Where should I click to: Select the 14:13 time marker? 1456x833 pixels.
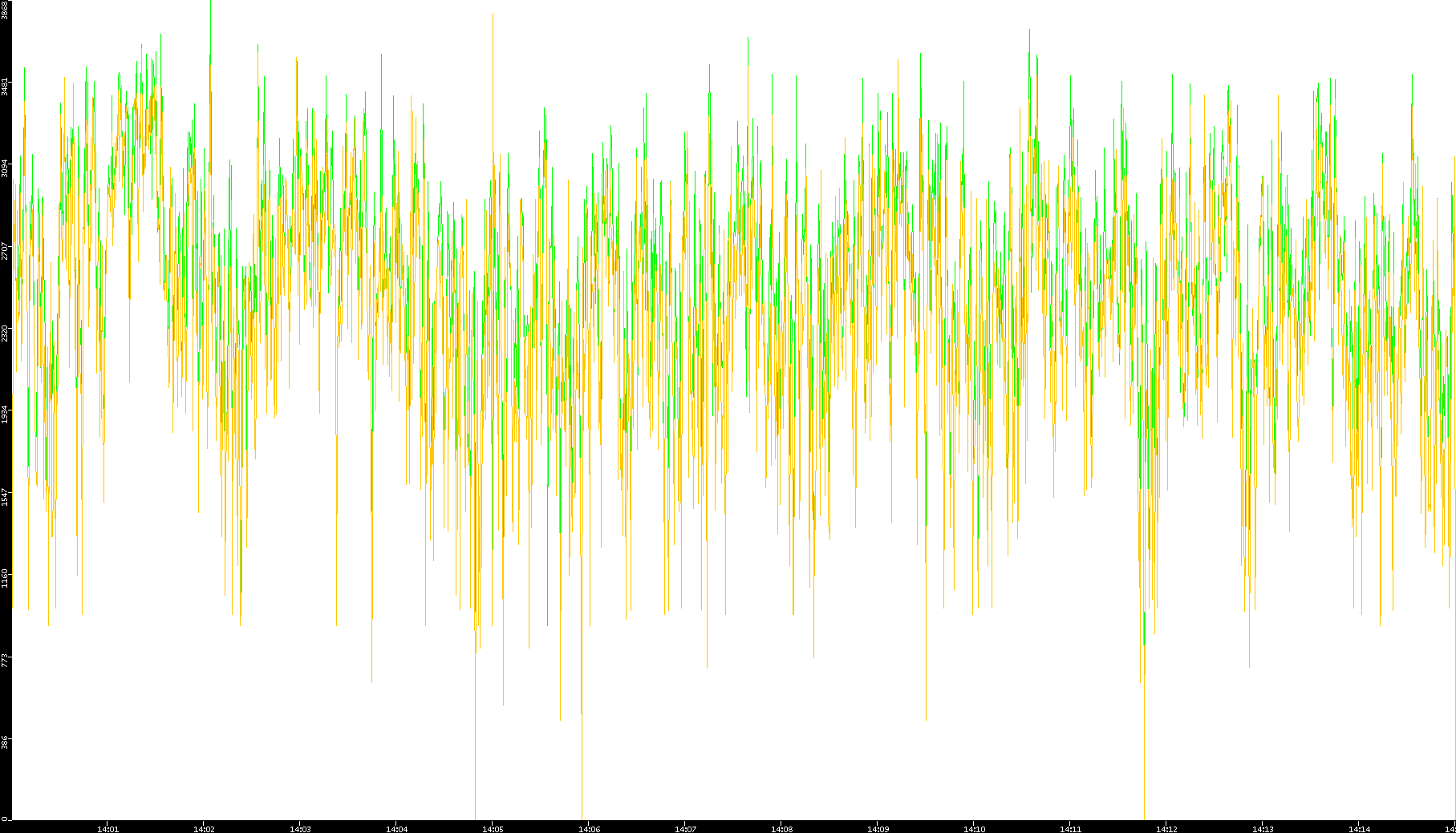click(x=1263, y=829)
